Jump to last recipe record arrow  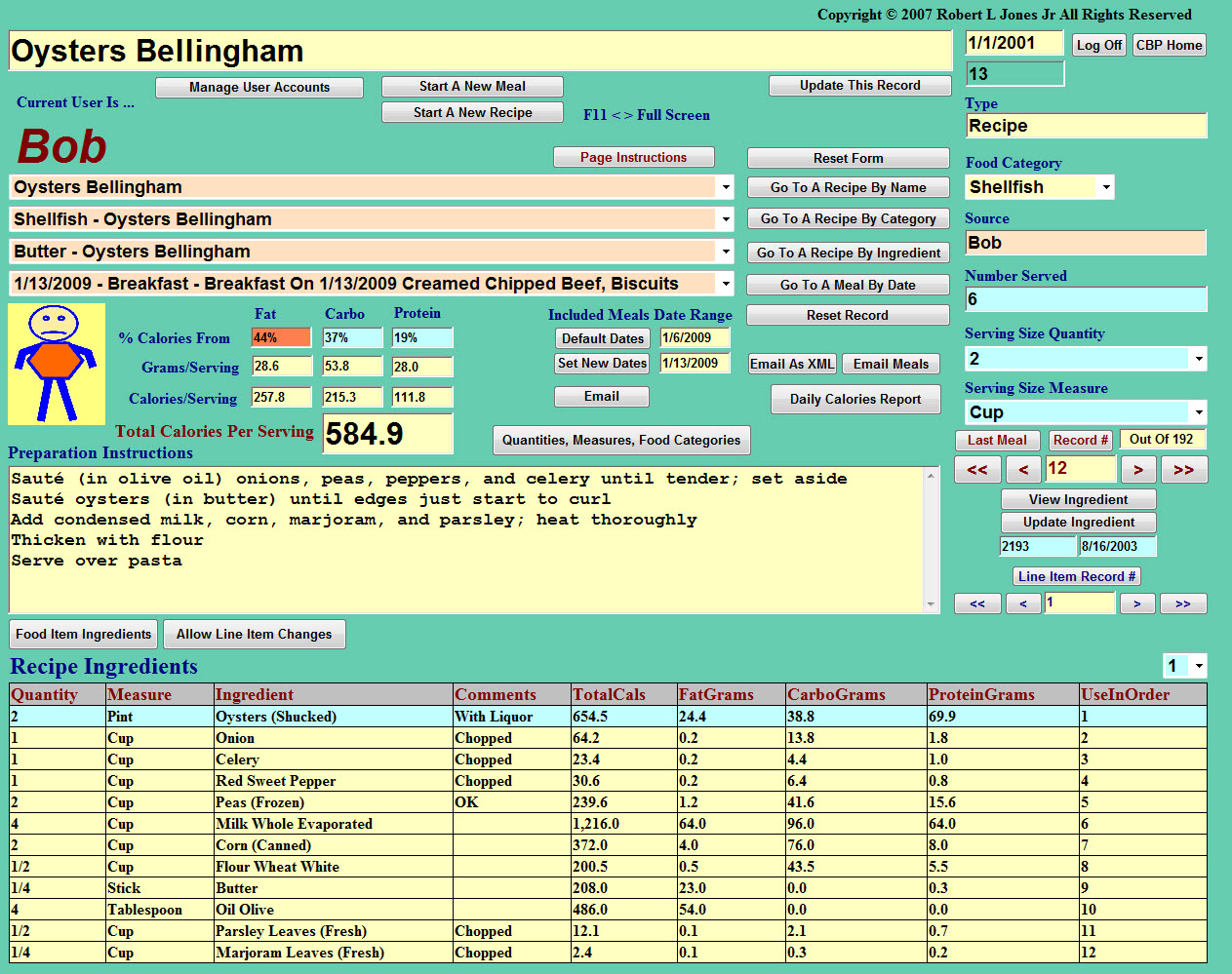tap(1183, 470)
